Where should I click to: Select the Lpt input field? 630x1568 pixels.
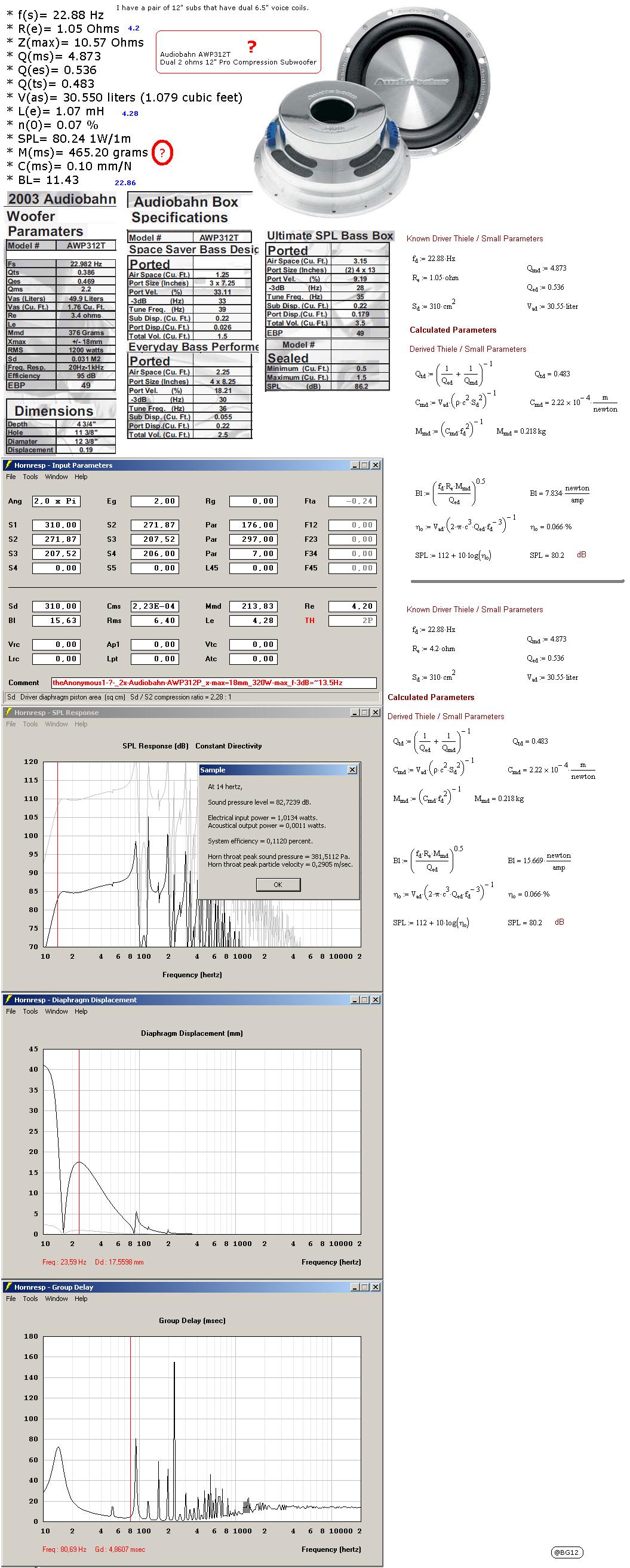coord(155,659)
